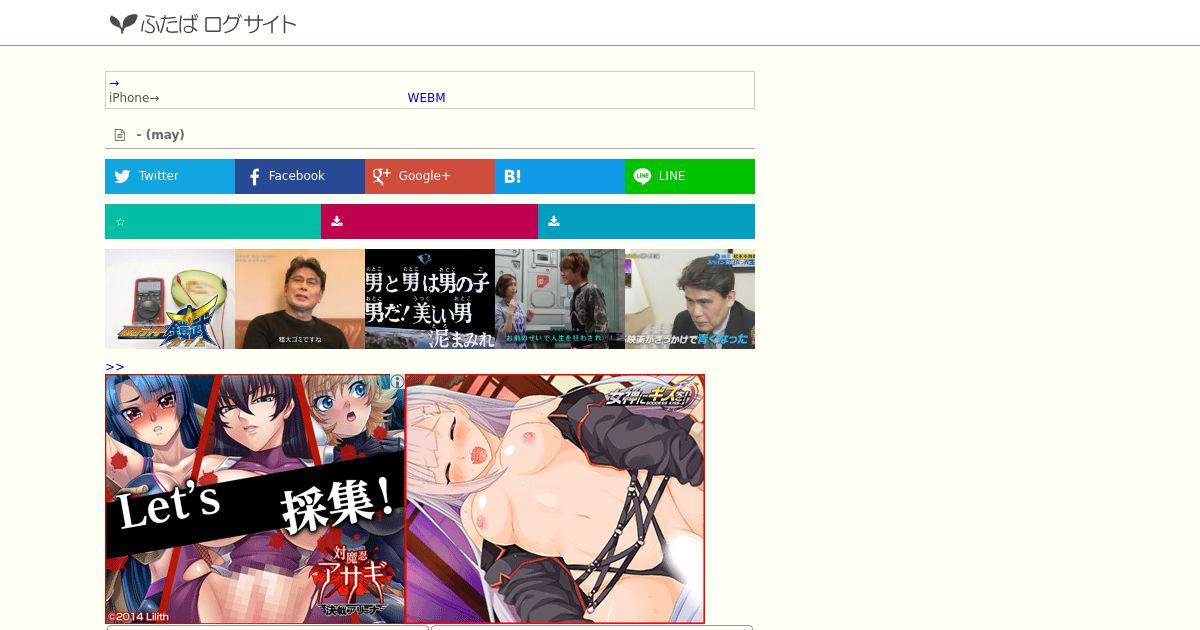Click the iPhone→ text
Screen dimensions: 1200x630
(134, 98)
